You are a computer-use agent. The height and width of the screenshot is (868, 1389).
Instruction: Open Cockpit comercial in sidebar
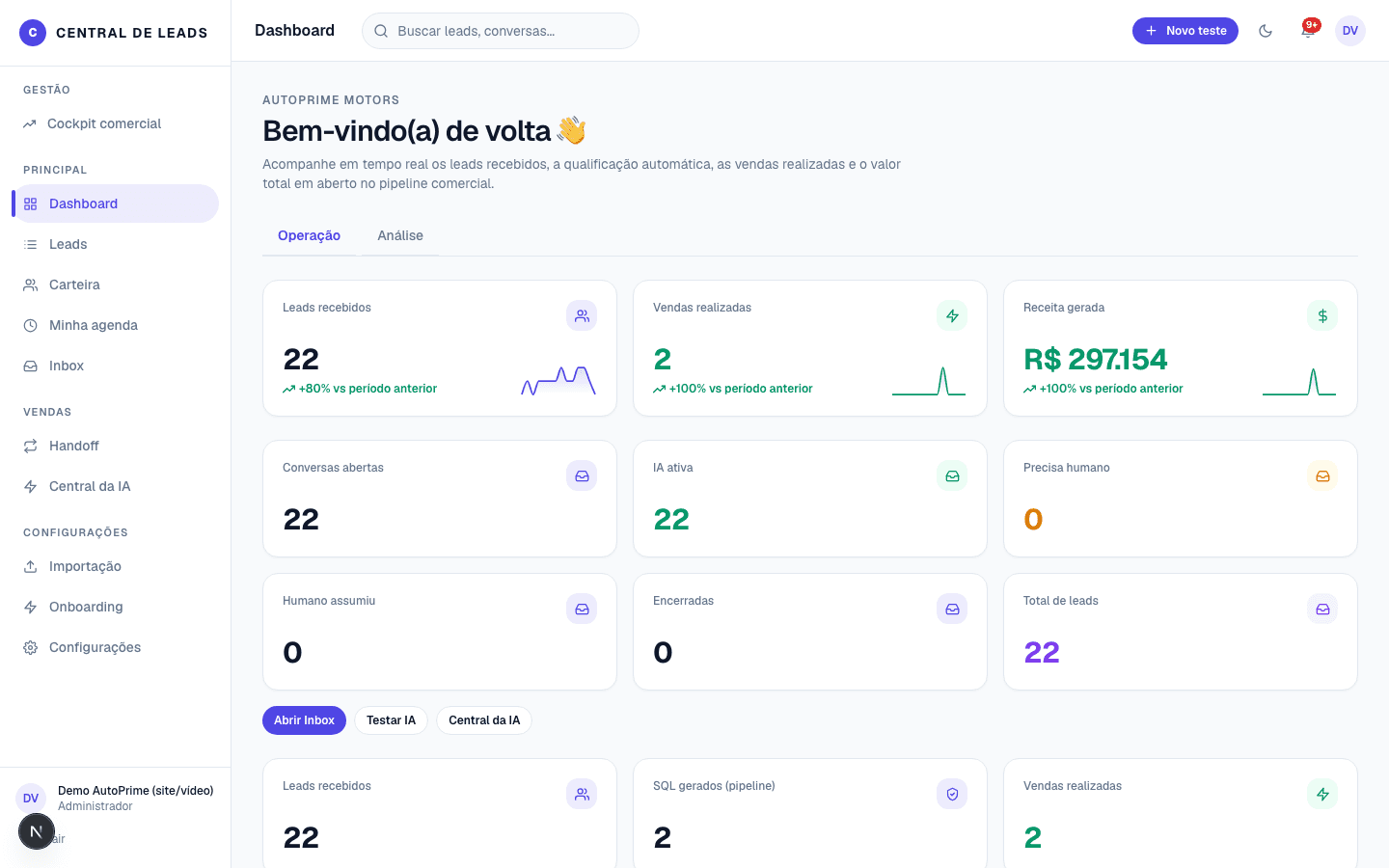[x=116, y=123]
